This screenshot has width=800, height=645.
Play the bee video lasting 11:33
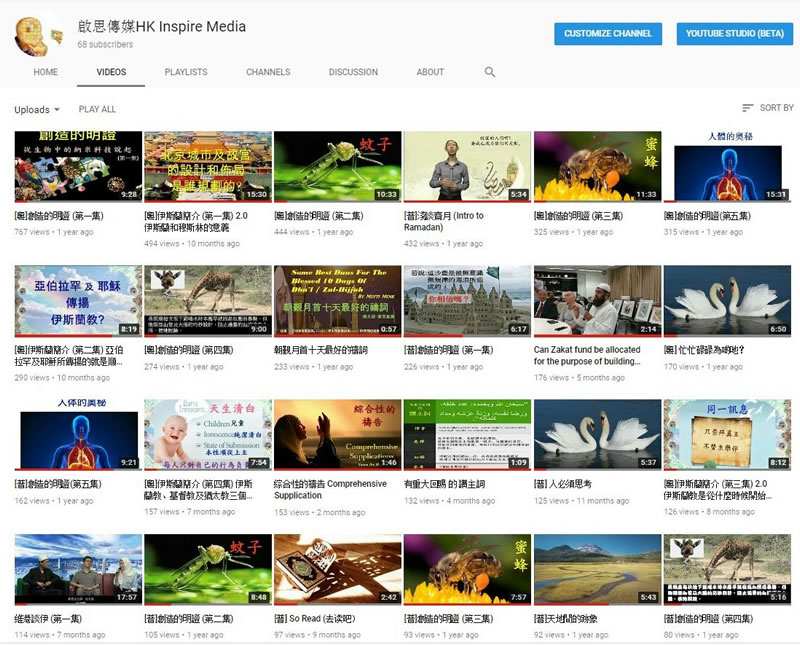(597, 167)
